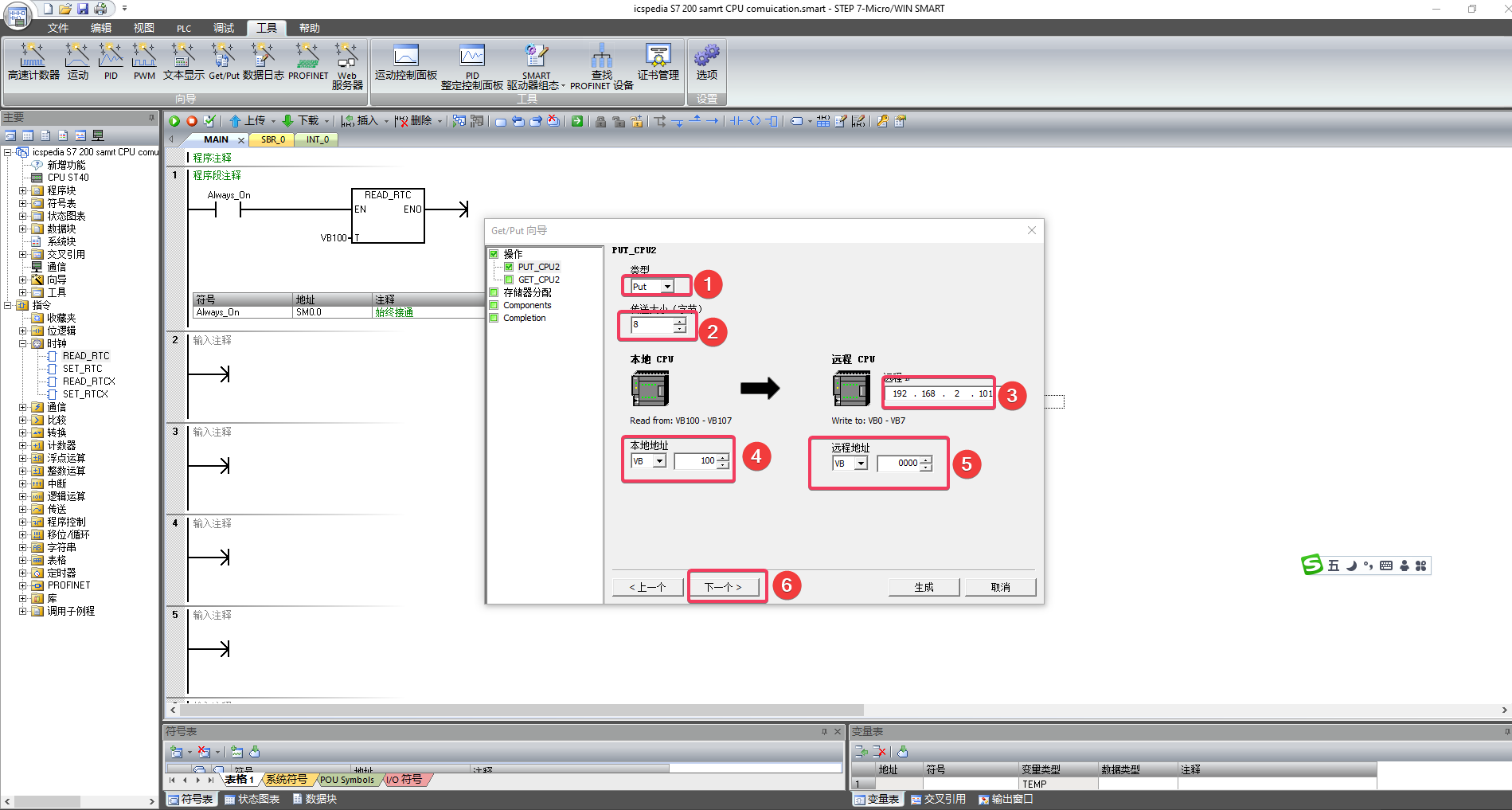Click the 生成 (Generate) button
Viewport: 1512px width, 810px height.
(x=924, y=587)
